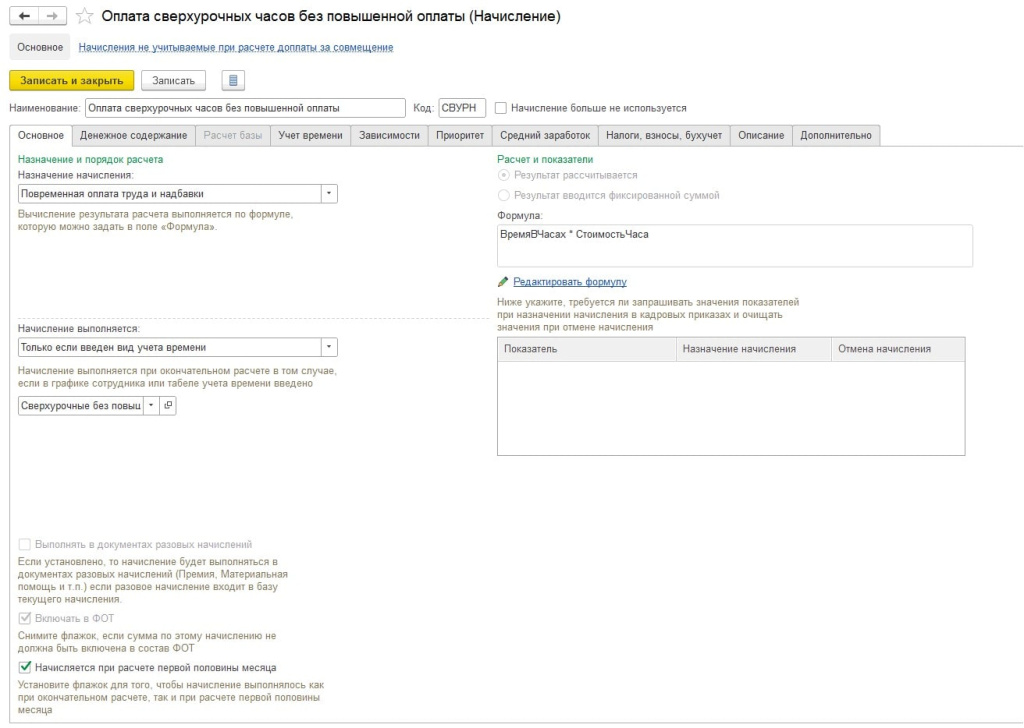
Task: Click the 'Код' field with СВУРН
Action: click(462, 108)
